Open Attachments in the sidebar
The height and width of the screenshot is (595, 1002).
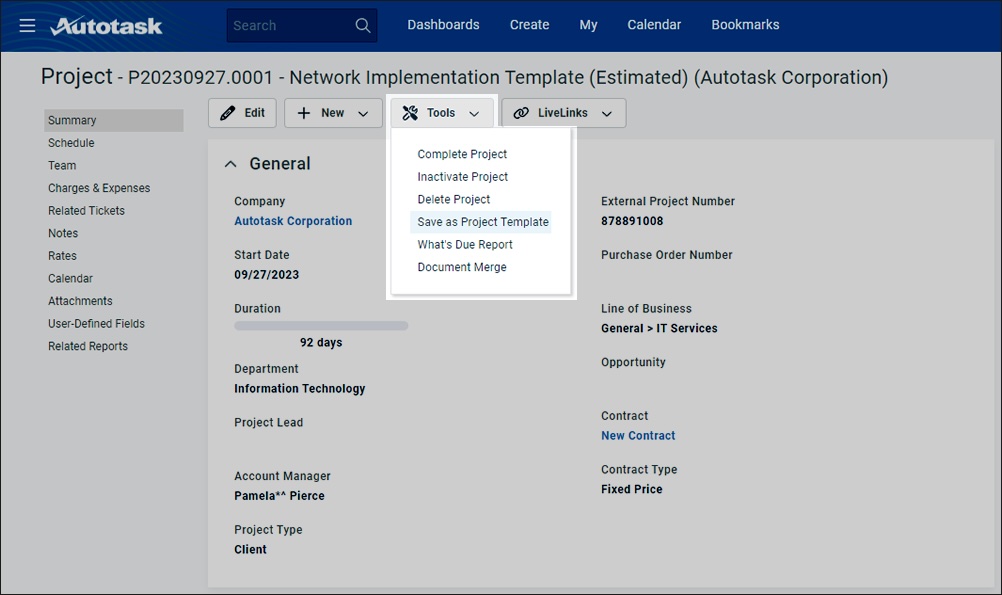(80, 301)
